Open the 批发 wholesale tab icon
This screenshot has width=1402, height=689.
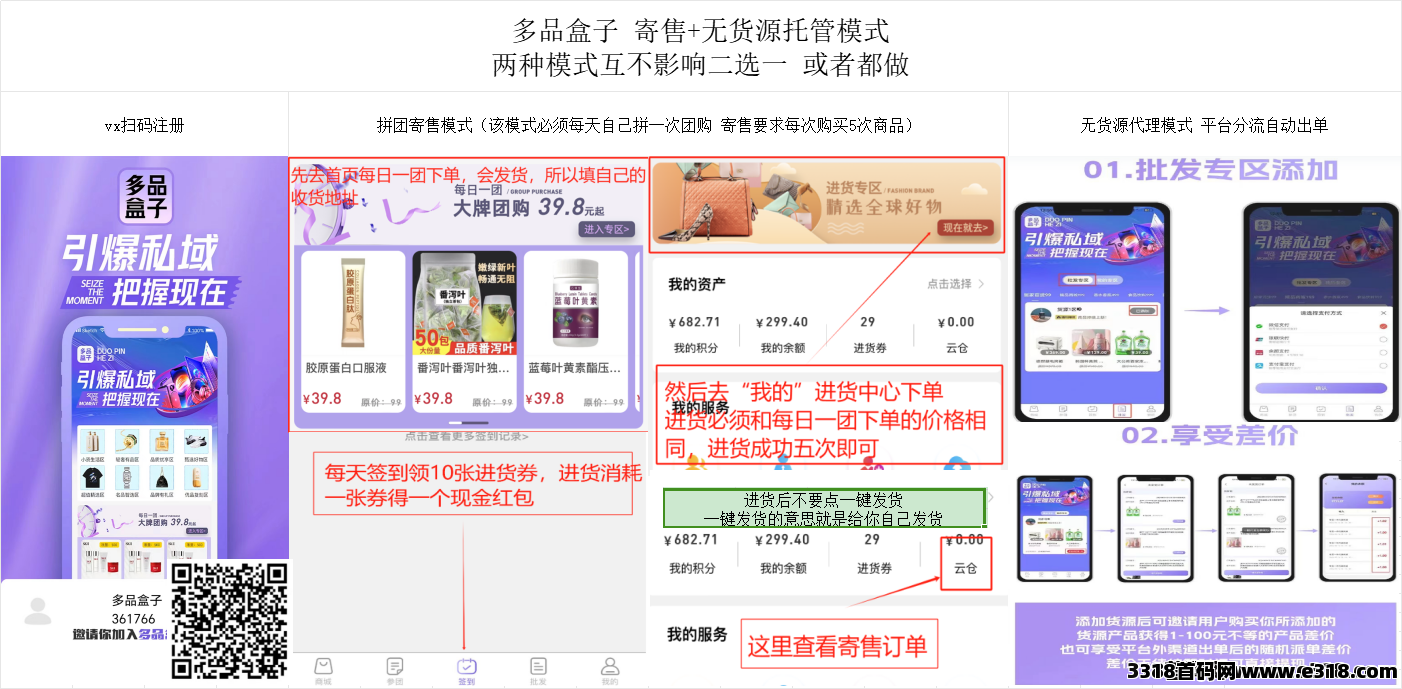pos(538,670)
